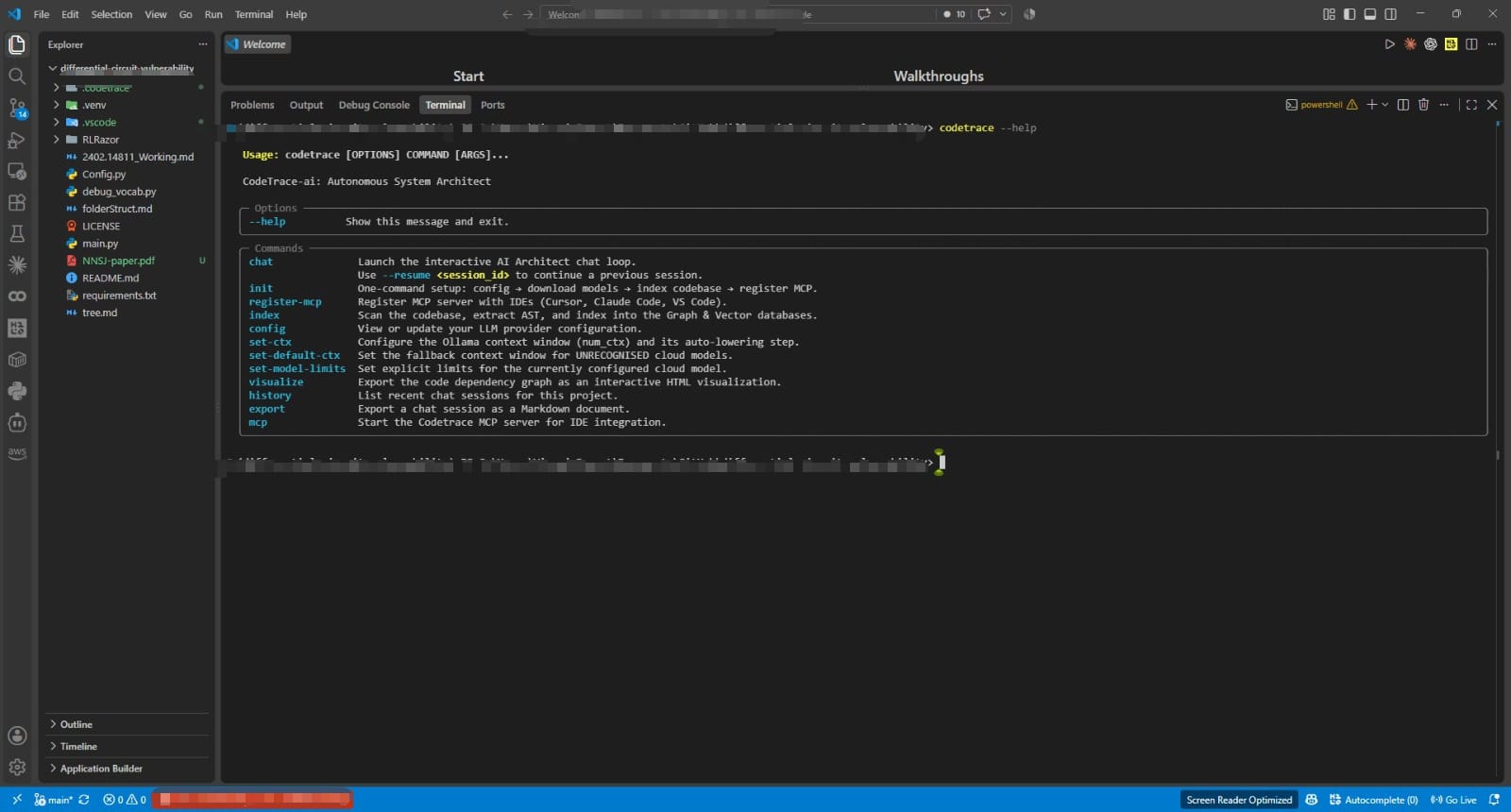Open editor More Actions ellipsis

(x=1492, y=44)
